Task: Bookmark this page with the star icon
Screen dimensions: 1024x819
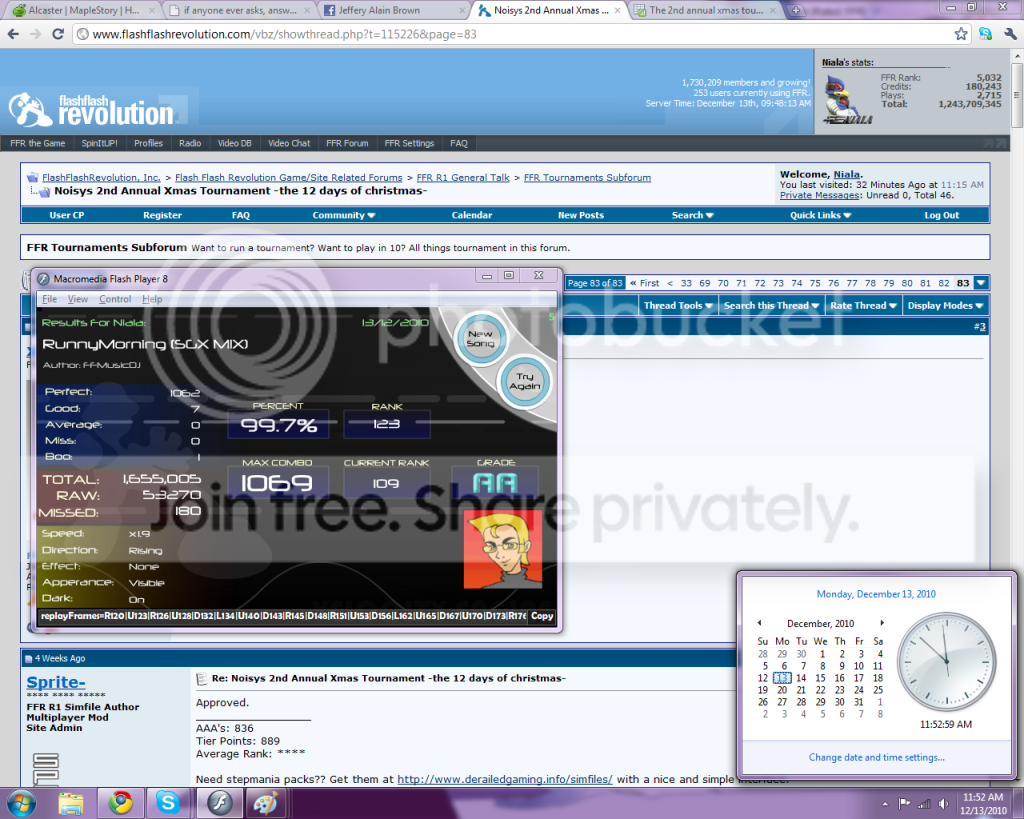Action: (961, 33)
